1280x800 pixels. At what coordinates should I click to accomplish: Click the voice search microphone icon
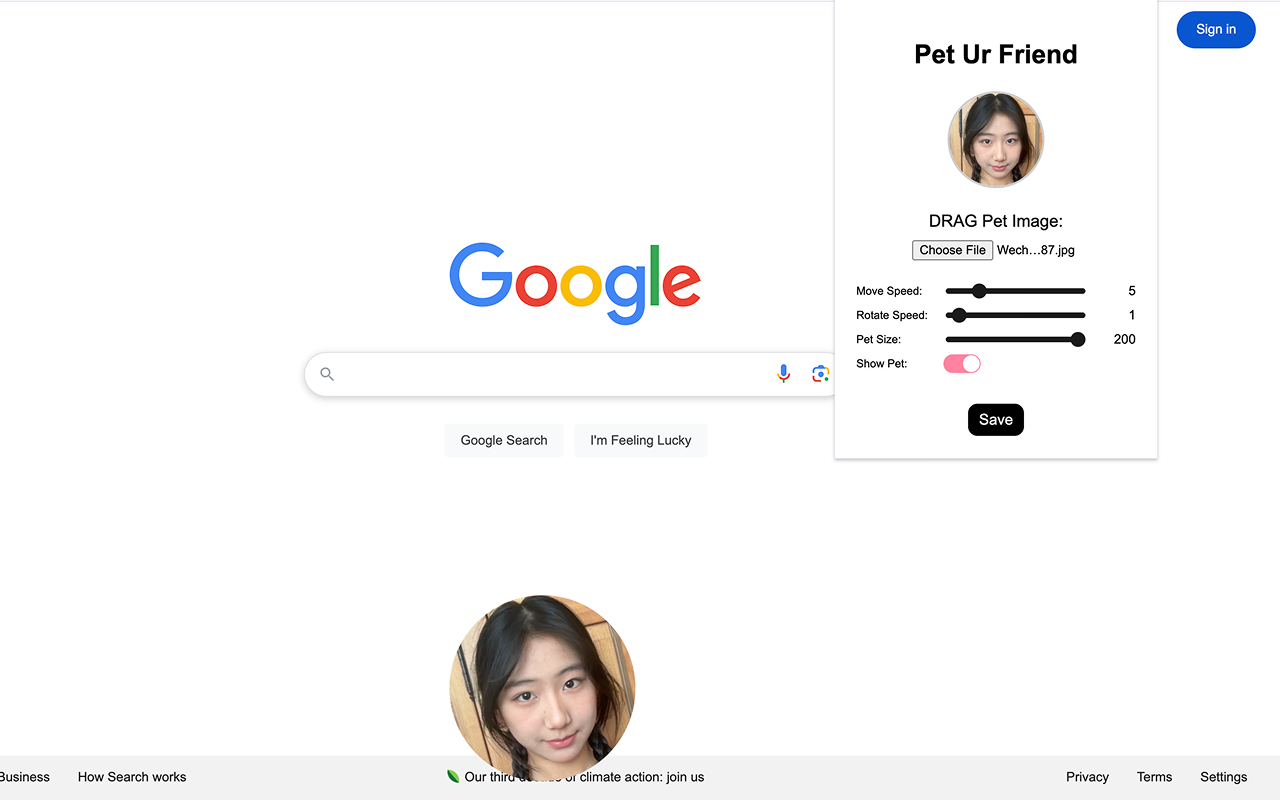783,373
